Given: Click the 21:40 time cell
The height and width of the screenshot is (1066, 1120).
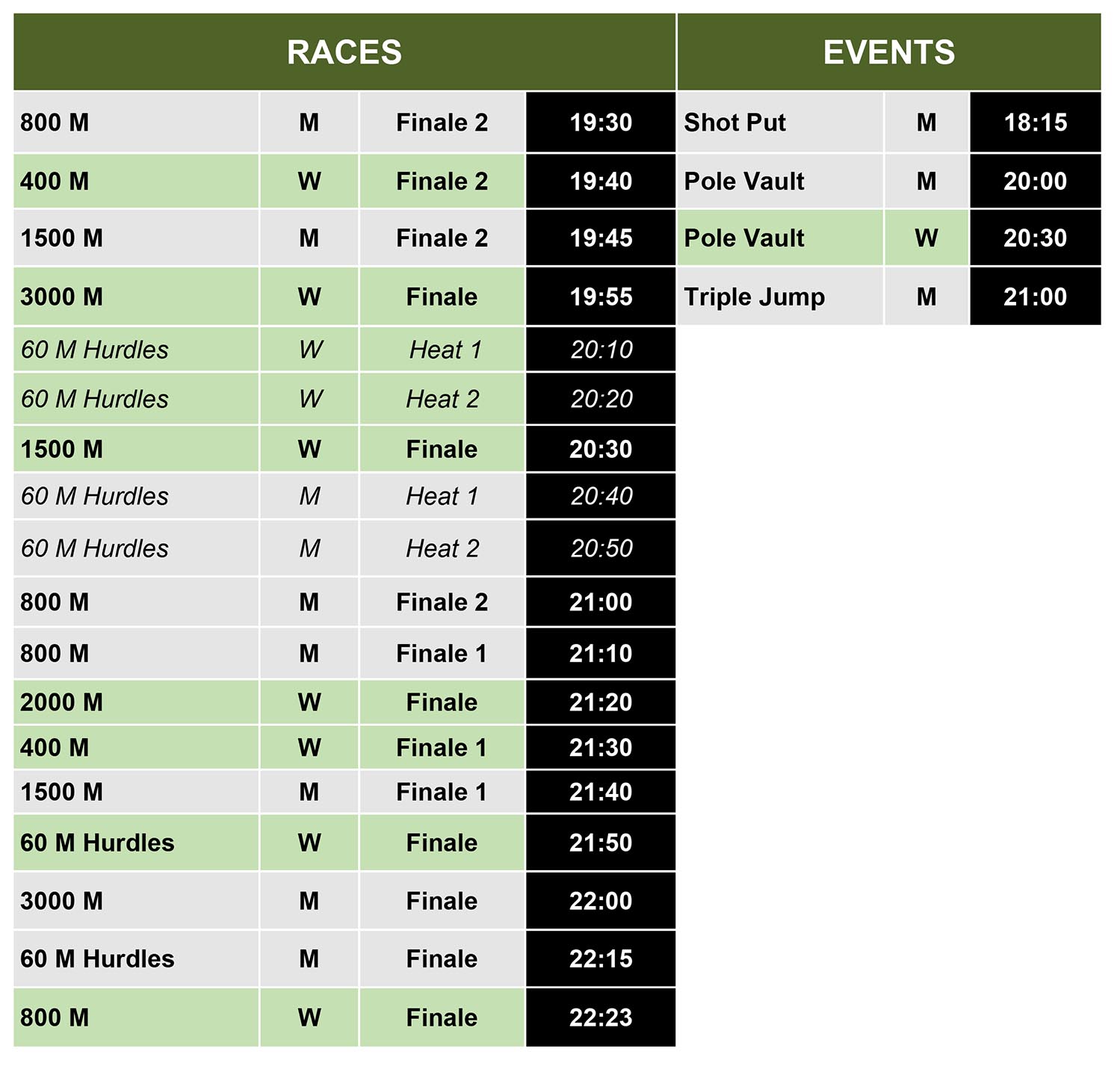Looking at the screenshot, I should point(601,792).
